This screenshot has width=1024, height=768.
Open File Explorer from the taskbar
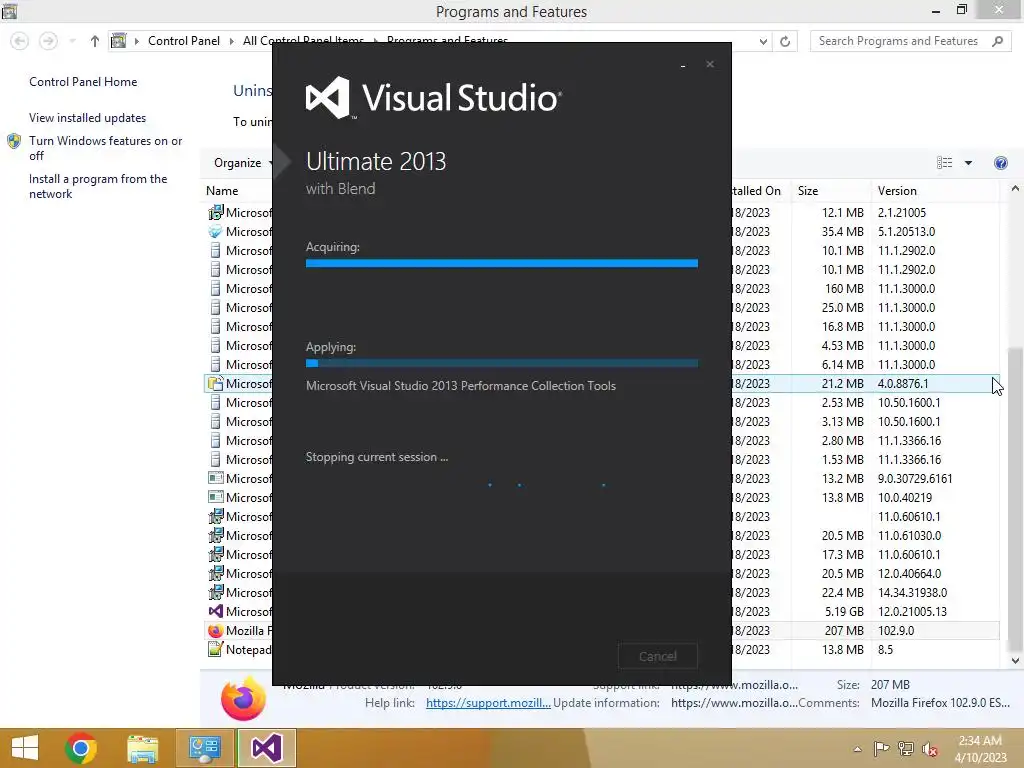142,748
